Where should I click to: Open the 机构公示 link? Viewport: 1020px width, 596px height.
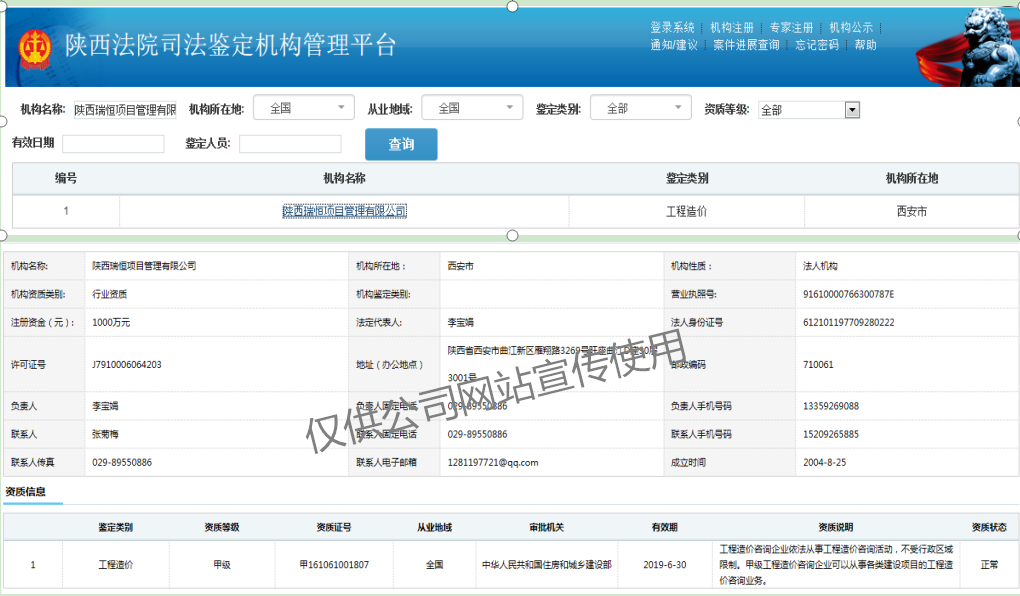pos(851,28)
